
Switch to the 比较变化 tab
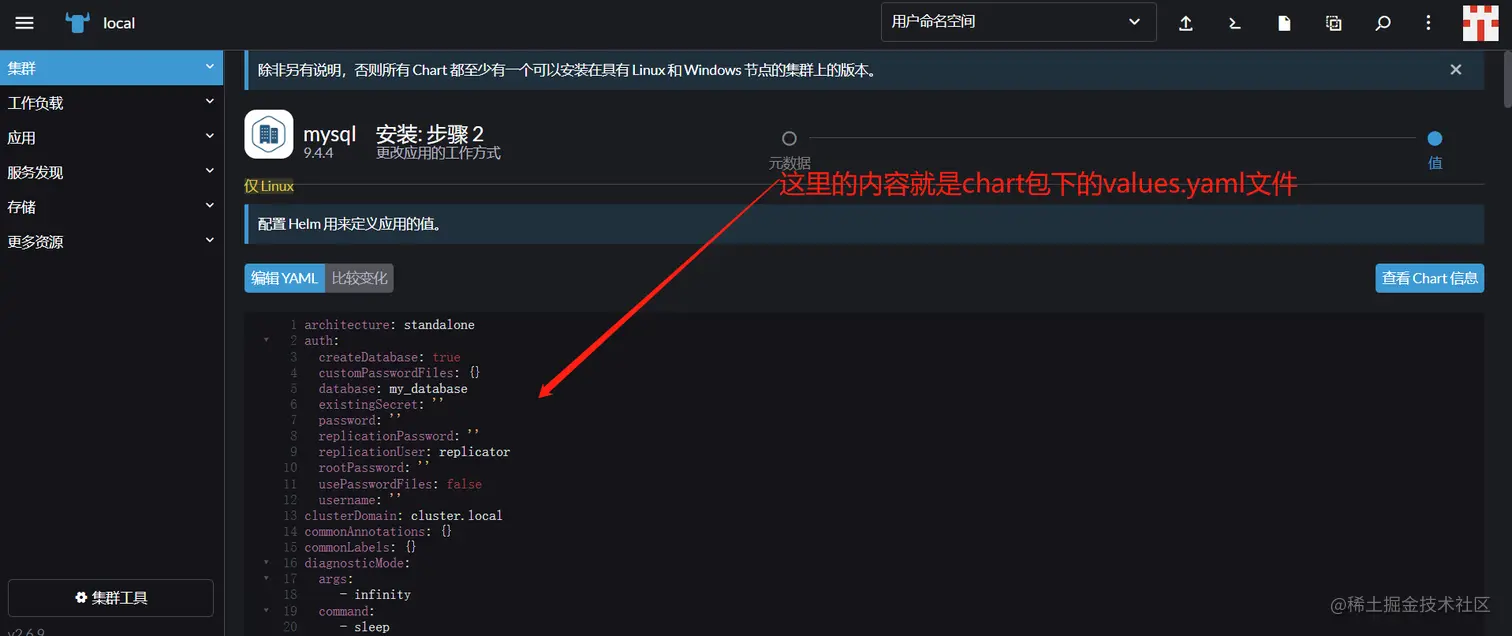(x=359, y=278)
